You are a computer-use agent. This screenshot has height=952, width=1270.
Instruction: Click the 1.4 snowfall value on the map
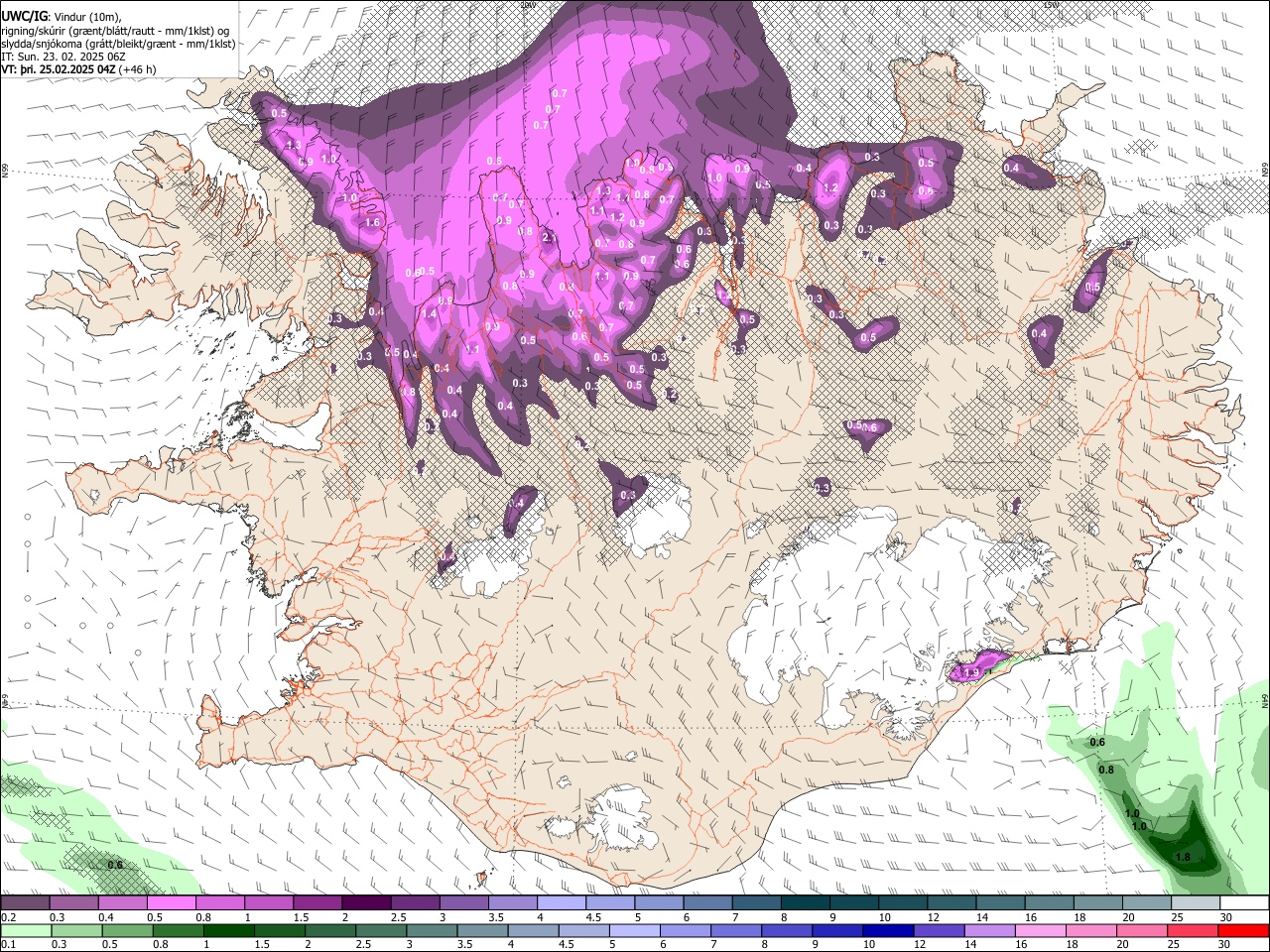(430, 313)
